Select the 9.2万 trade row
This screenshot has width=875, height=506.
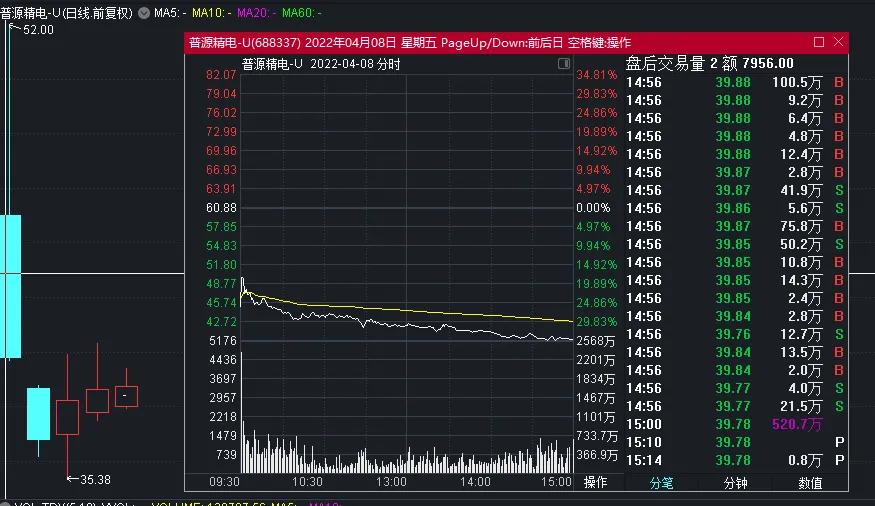pos(735,100)
